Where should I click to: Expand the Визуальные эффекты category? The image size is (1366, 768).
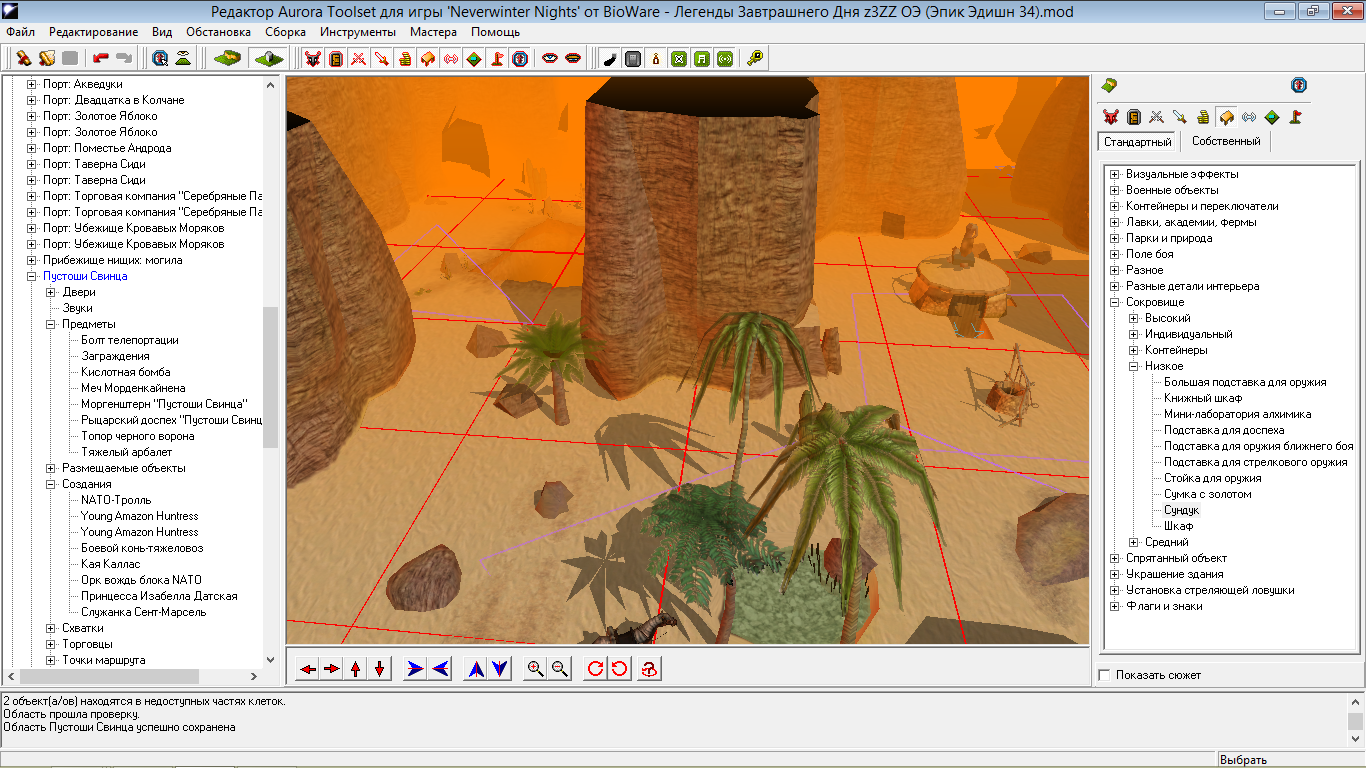tap(1115, 174)
